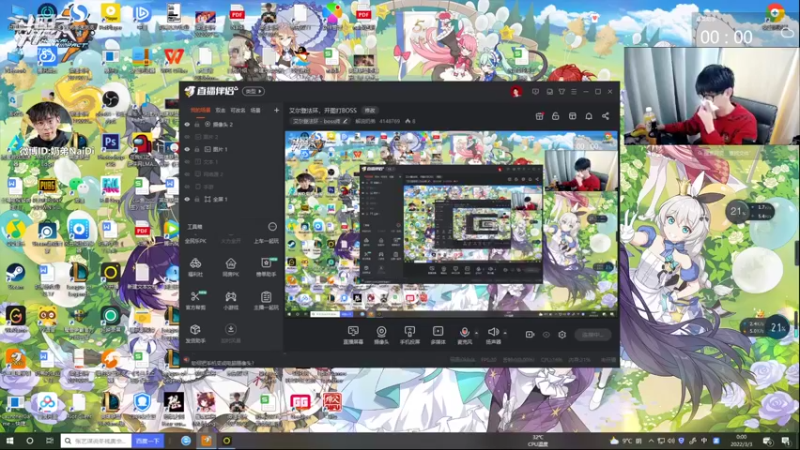Screen dimensions: 800x450
Task: Open the notification center on taskbar
Action: [785, 441]
